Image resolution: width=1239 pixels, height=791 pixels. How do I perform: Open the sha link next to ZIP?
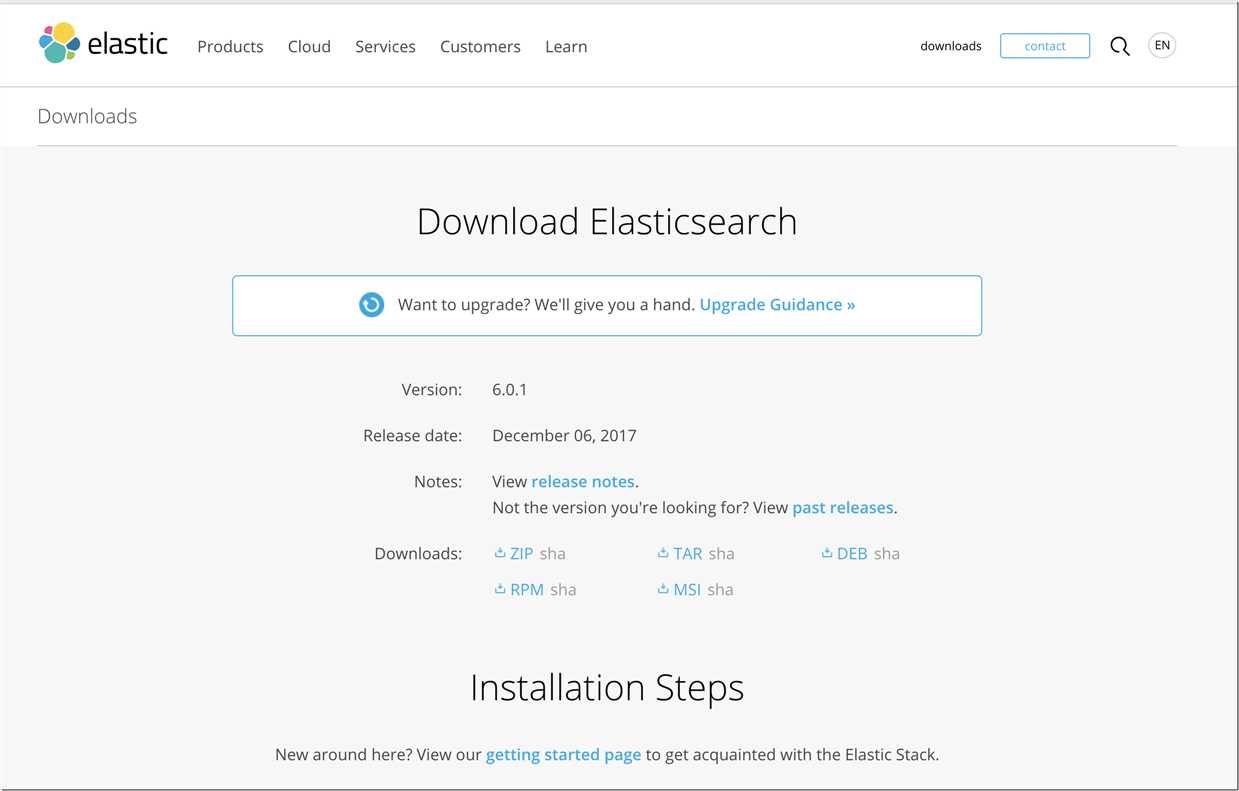click(553, 553)
